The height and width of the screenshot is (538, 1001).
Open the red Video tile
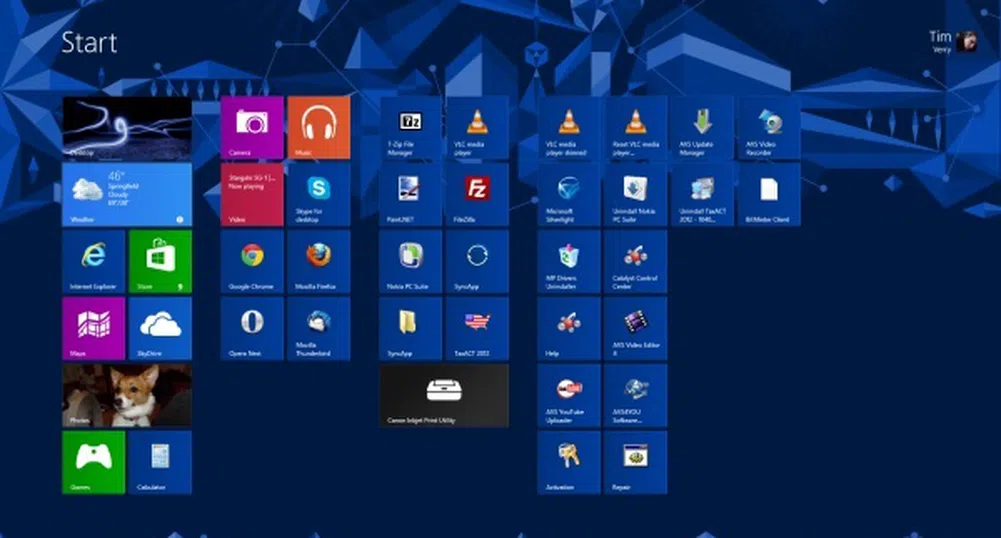(x=252, y=195)
